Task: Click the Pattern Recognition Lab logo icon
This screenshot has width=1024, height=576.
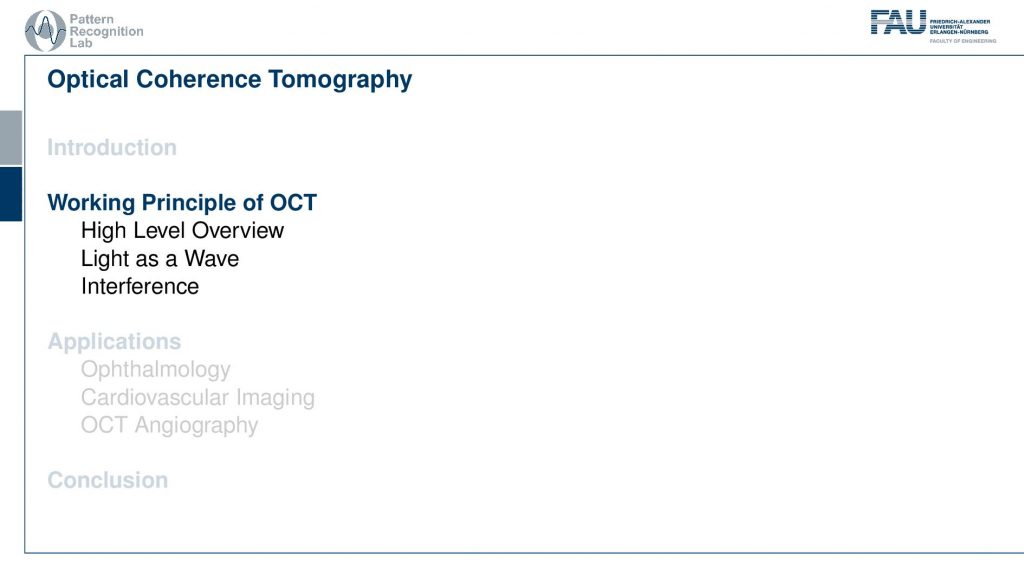Action: point(45,31)
